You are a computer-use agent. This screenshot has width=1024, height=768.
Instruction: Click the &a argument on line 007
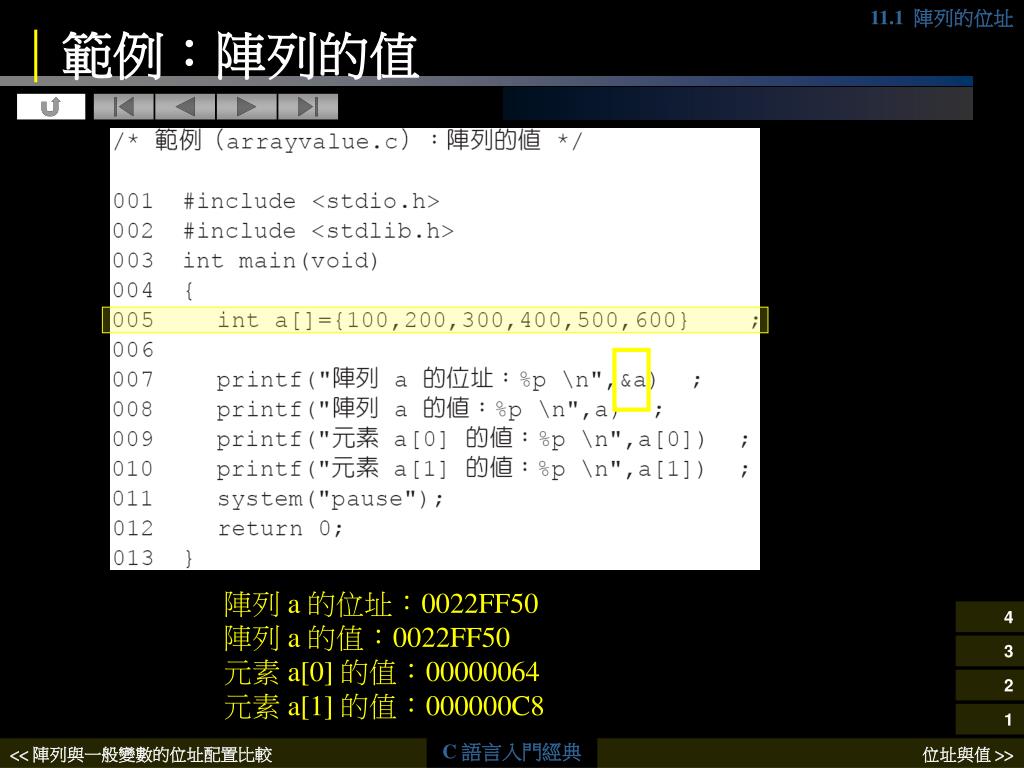tap(632, 379)
